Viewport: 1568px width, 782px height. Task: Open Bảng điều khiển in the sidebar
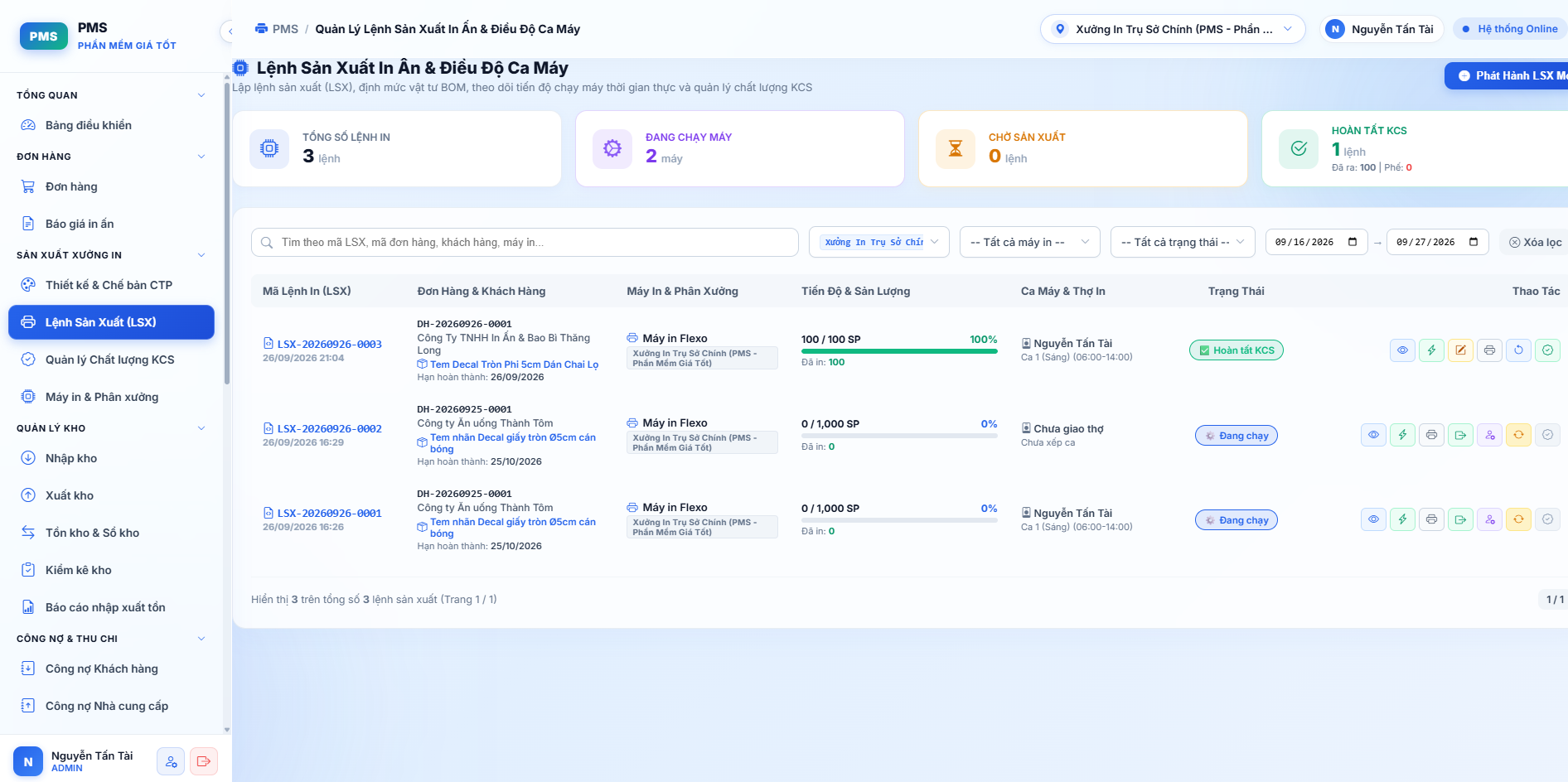(111, 125)
